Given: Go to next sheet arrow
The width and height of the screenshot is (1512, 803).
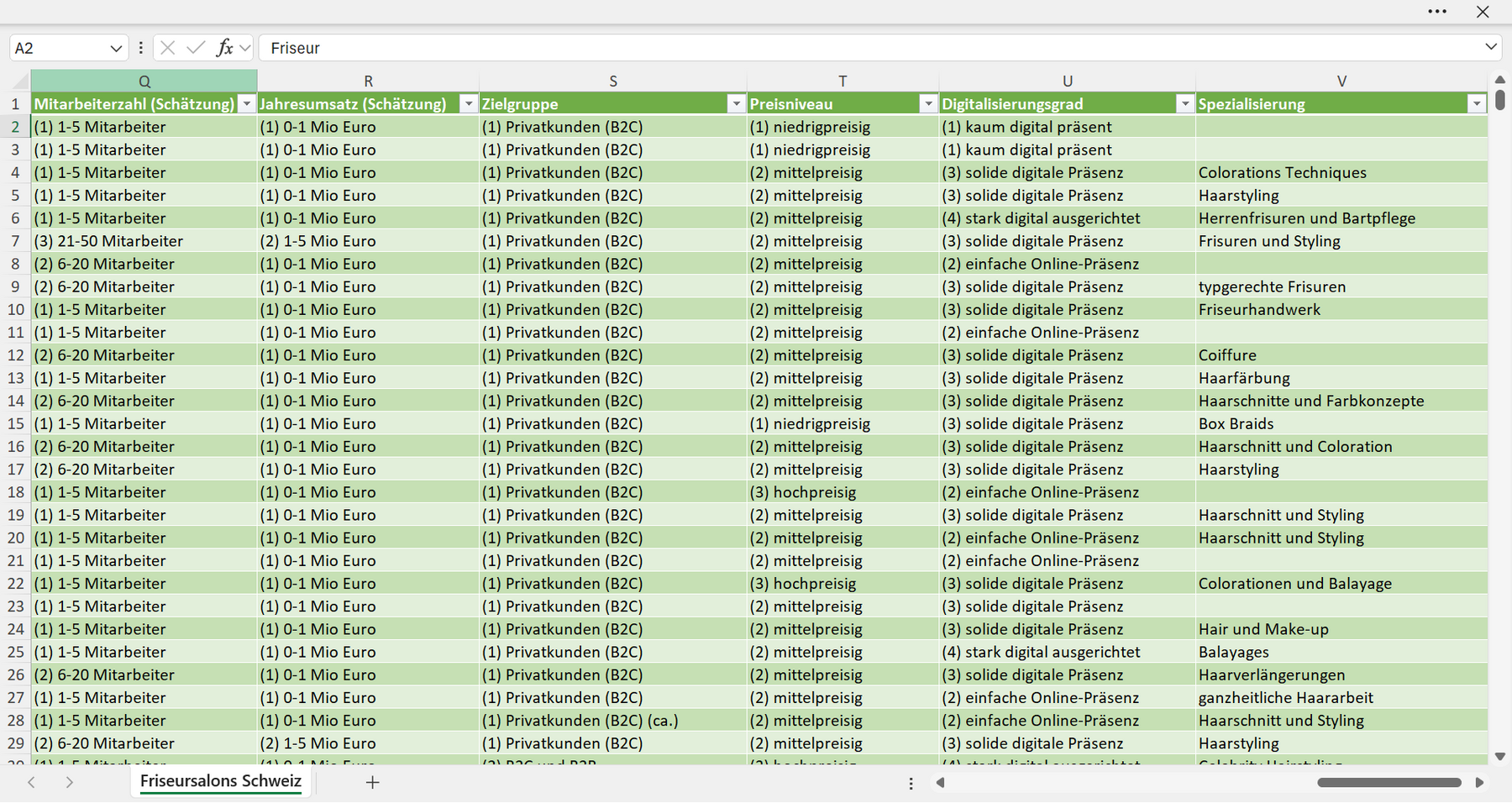Looking at the screenshot, I should (70, 782).
